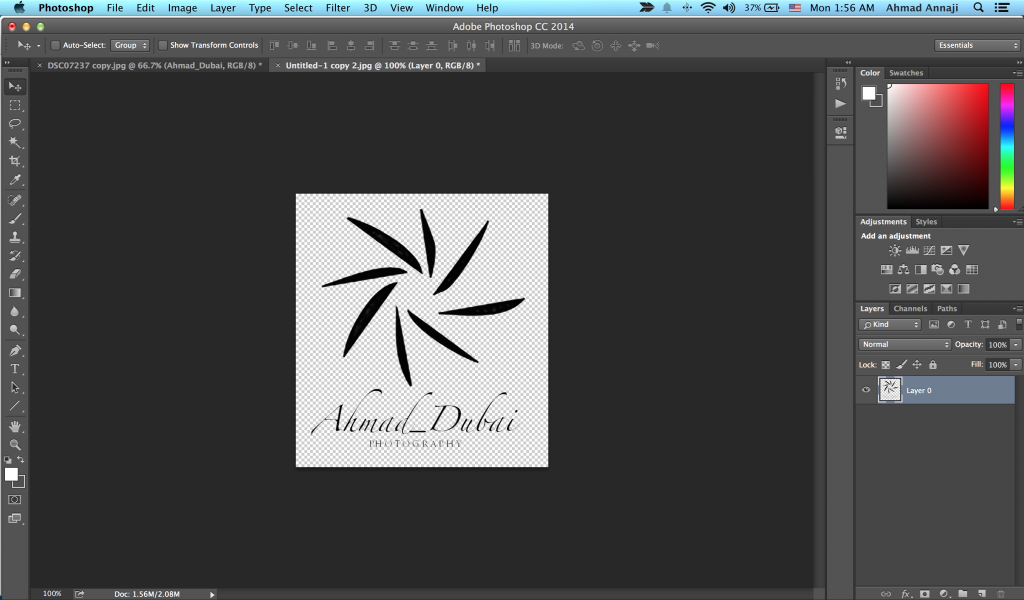Viewport: 1024px width, 600px height.
Task: Pick a red from the color field
Action: 938,146
